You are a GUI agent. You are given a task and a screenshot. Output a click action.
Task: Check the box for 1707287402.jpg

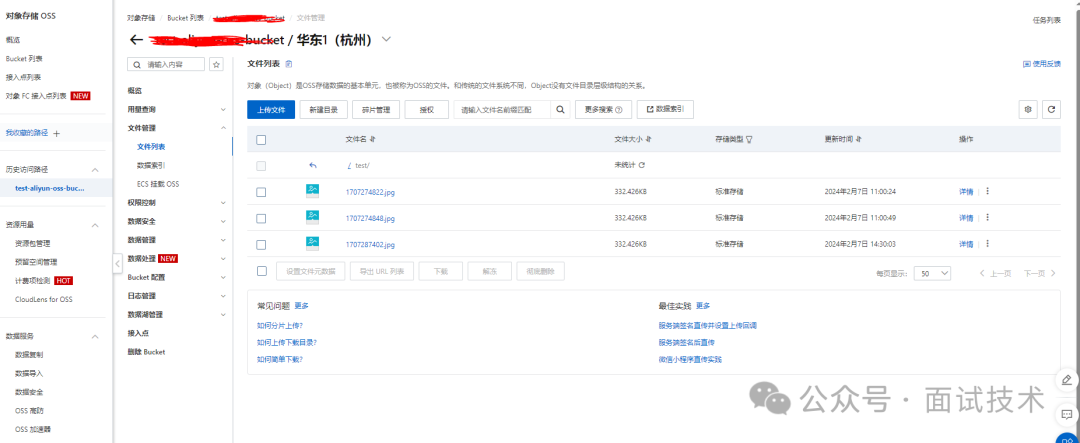pos(261,245)
